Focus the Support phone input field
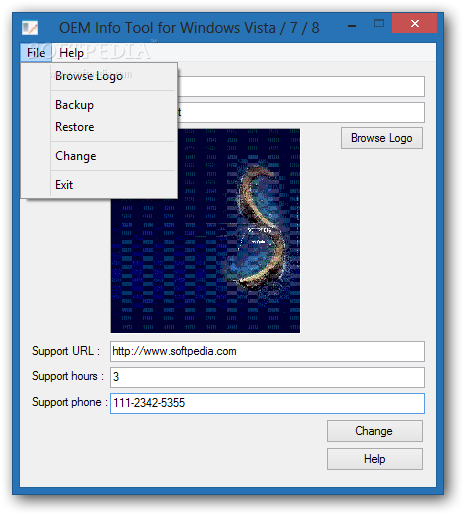The width and height of the screenshot is (464, 515). click(x=267, y=403)
